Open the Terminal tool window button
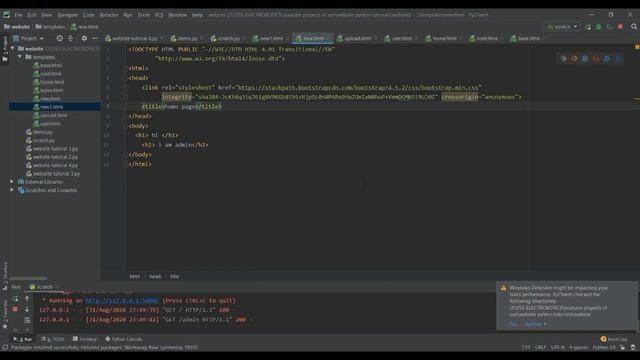 [x=84, y=339]
